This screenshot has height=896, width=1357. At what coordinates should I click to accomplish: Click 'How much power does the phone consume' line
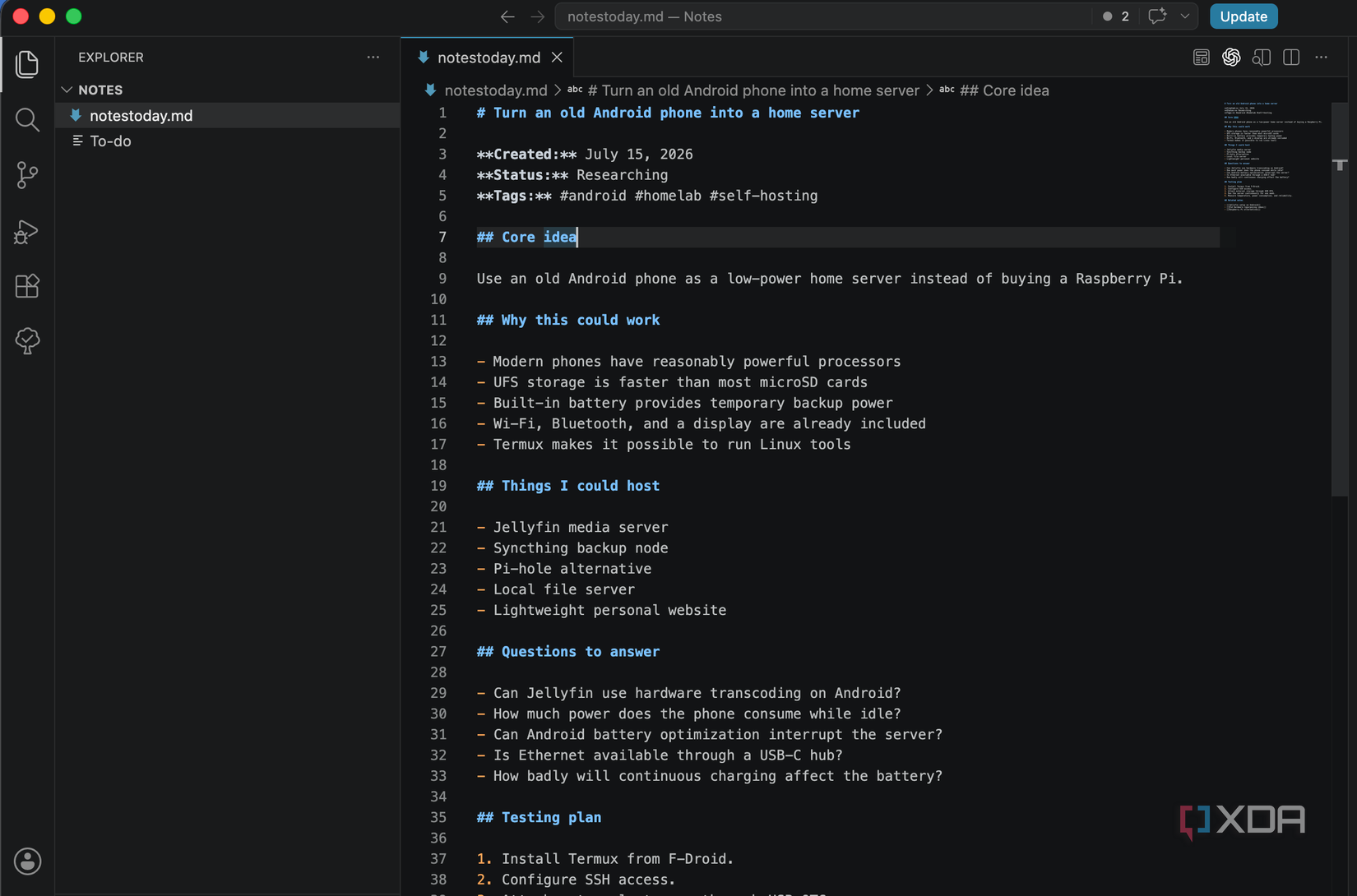(x=688, y=714)
